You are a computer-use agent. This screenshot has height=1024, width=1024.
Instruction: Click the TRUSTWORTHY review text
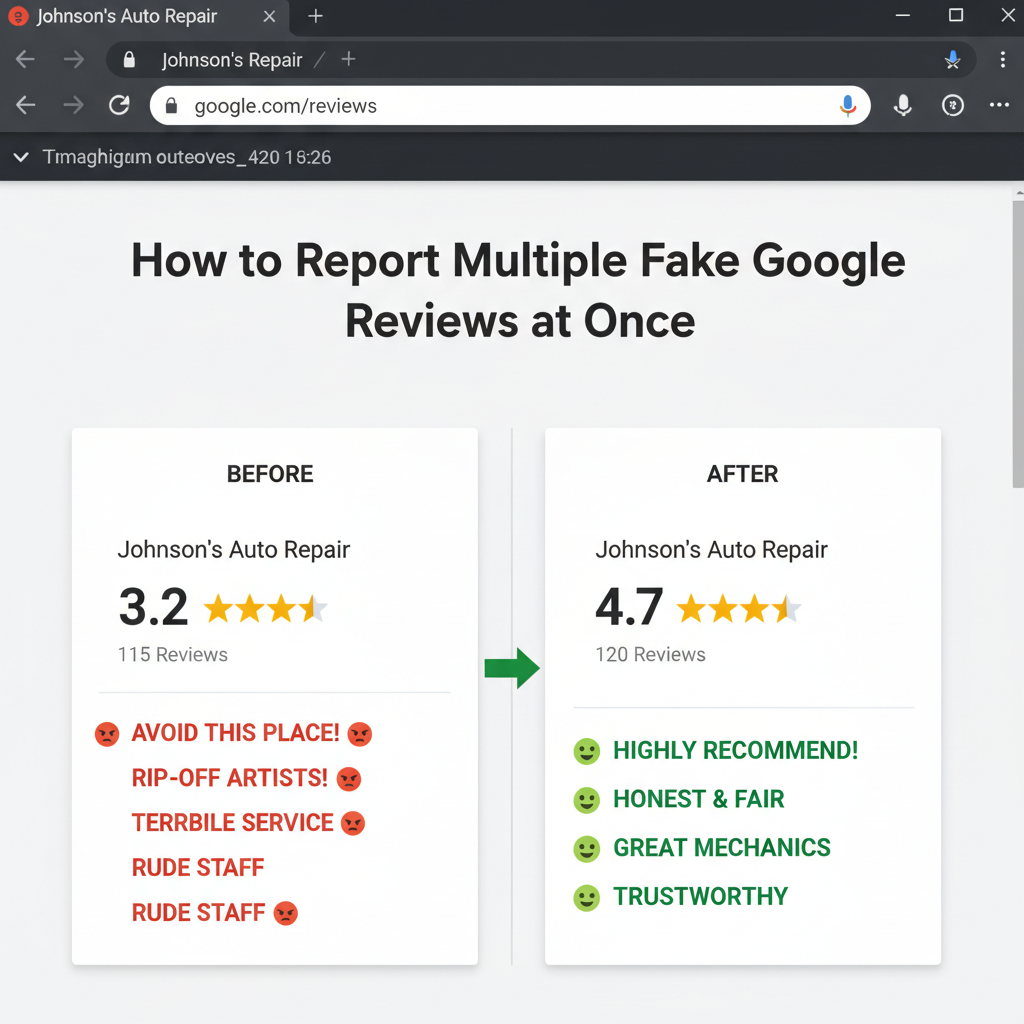coord(701,897)
